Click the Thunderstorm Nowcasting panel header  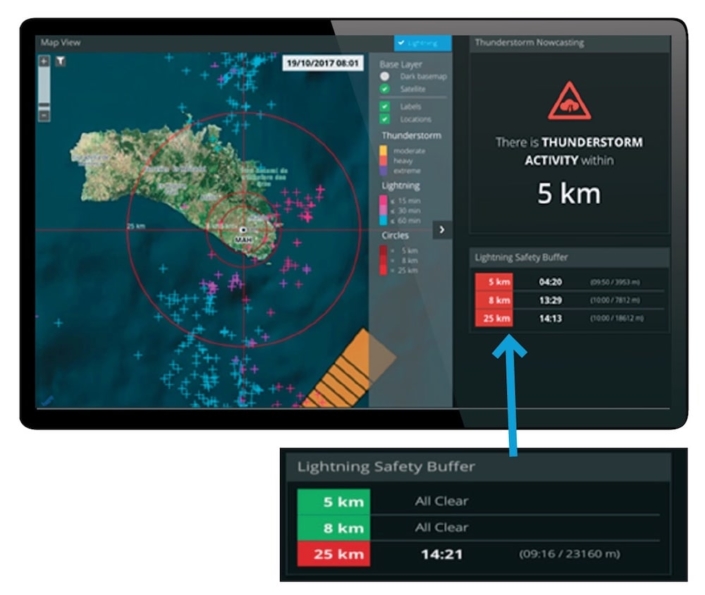569,43
